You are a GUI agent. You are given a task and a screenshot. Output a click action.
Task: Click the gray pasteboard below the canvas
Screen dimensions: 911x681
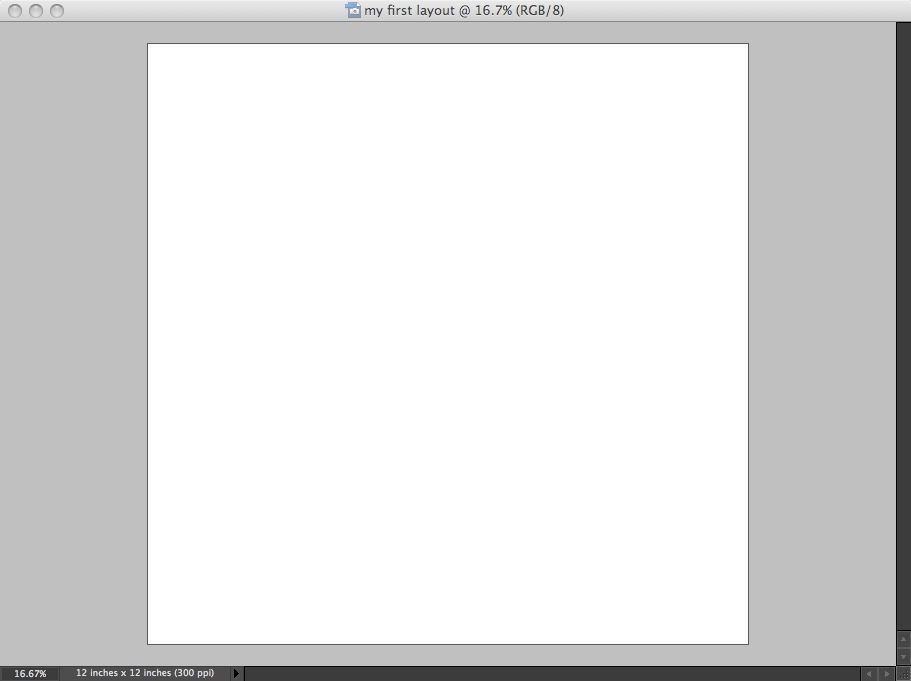pyautogui.click(x=448, y=655)
